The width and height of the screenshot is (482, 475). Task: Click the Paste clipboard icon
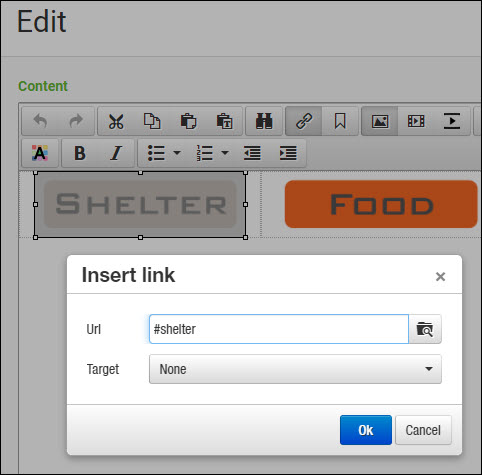[188, 121]
